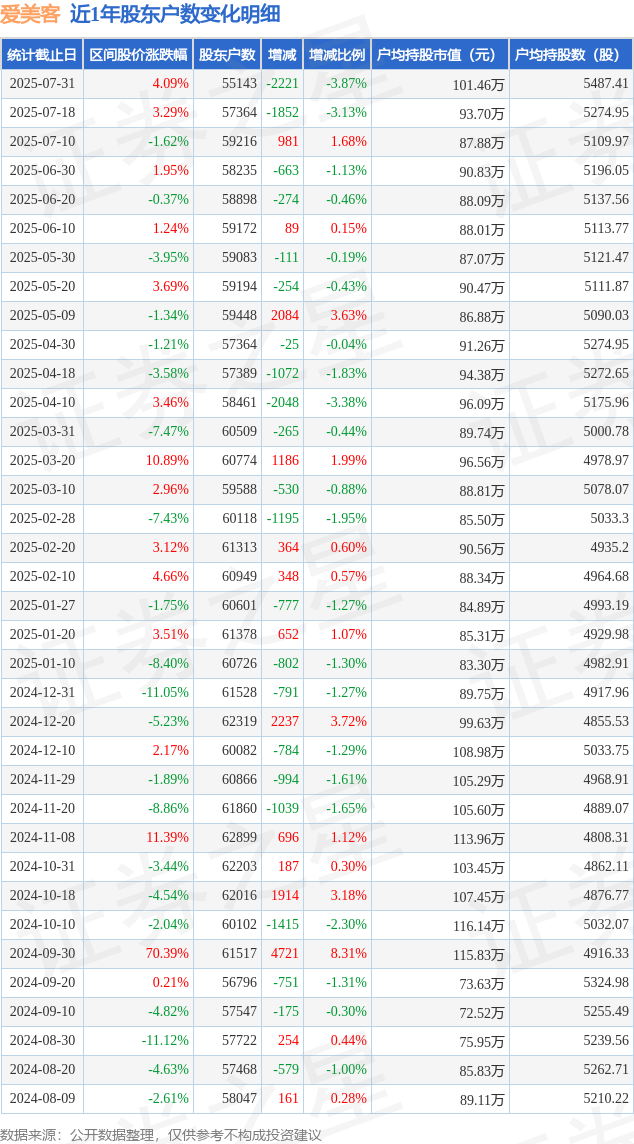Click the 增减比例 column header
The image size is (634, 1144).
(x=337, y=55)
